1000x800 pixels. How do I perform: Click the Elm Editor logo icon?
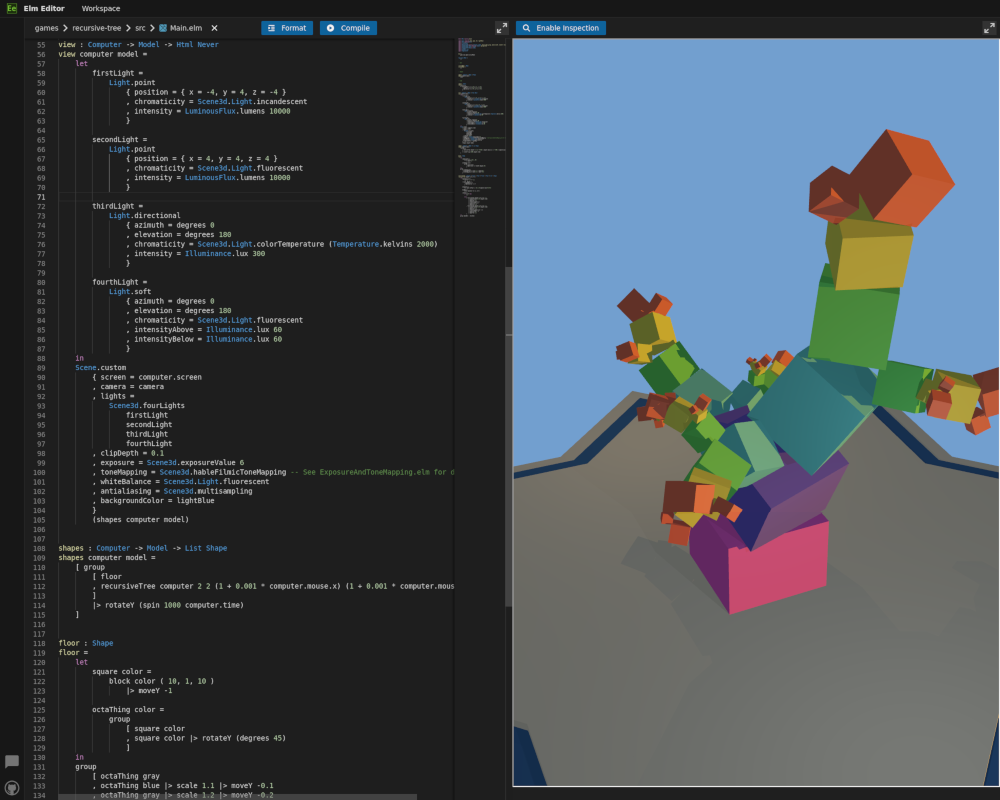pos(12,8)
